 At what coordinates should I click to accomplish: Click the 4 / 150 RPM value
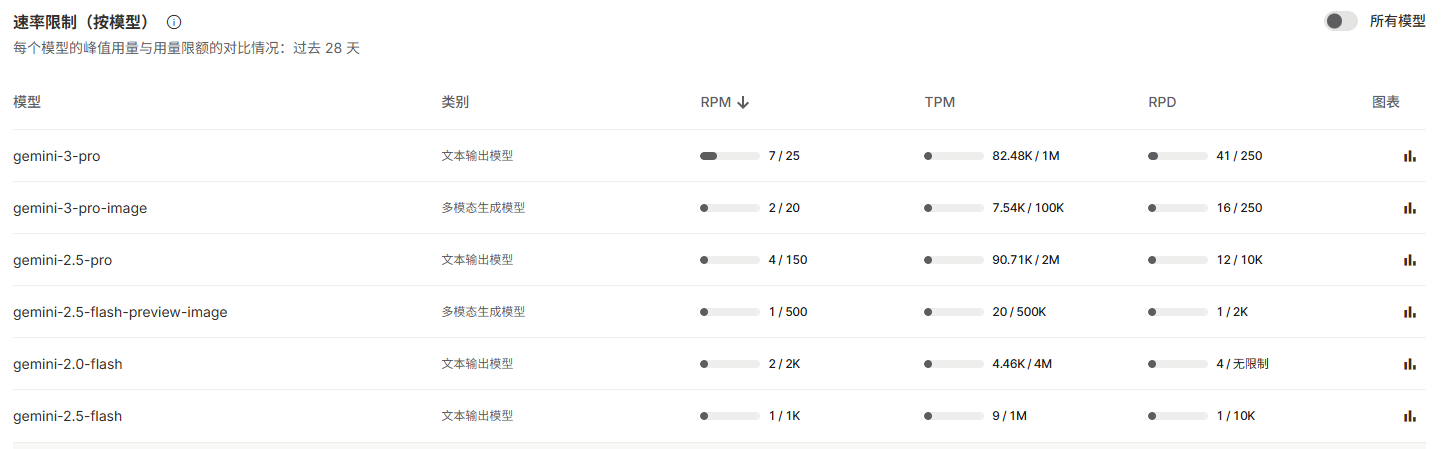[x=788, y=260]
